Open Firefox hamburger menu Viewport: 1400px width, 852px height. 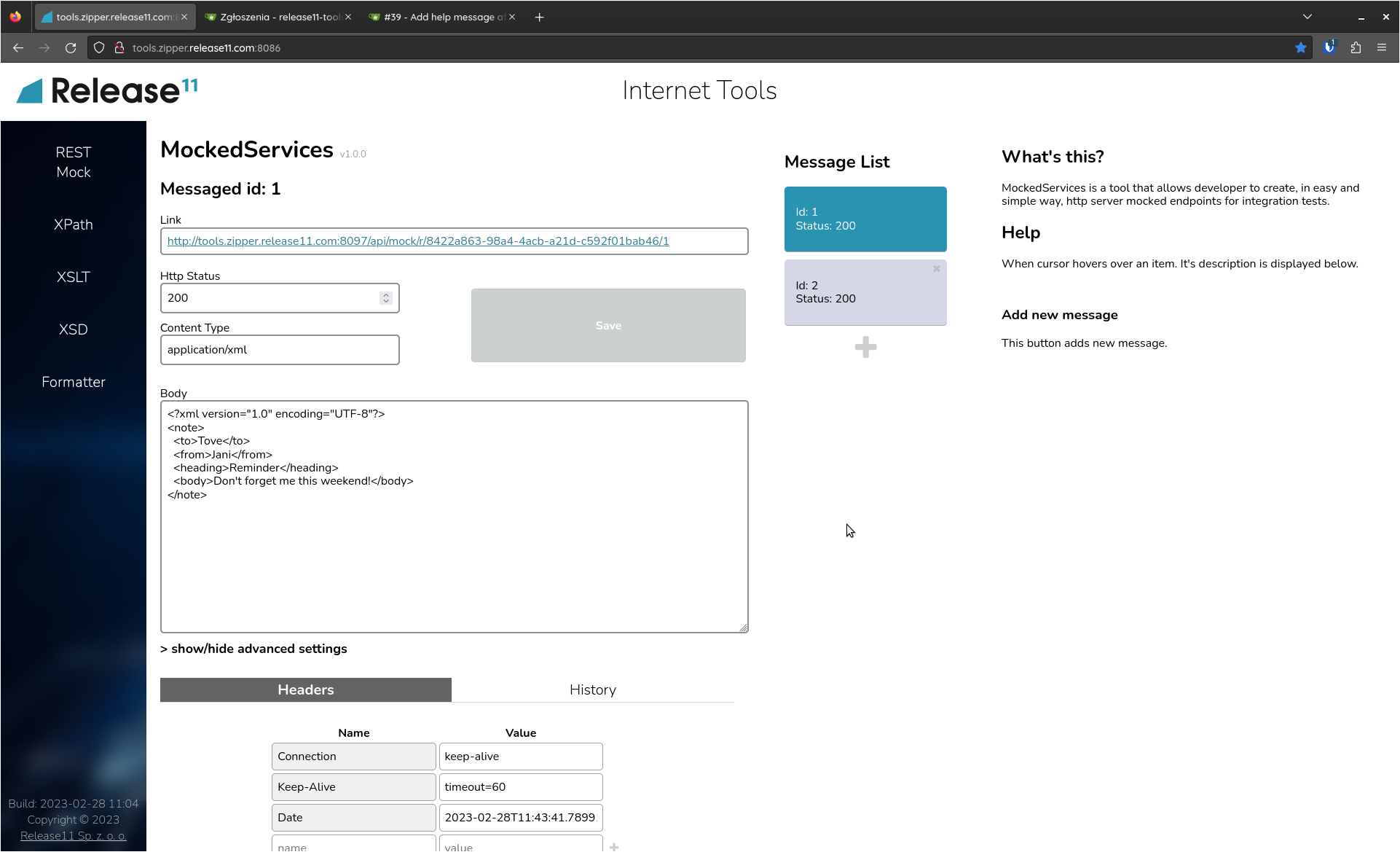(1382, 48)
